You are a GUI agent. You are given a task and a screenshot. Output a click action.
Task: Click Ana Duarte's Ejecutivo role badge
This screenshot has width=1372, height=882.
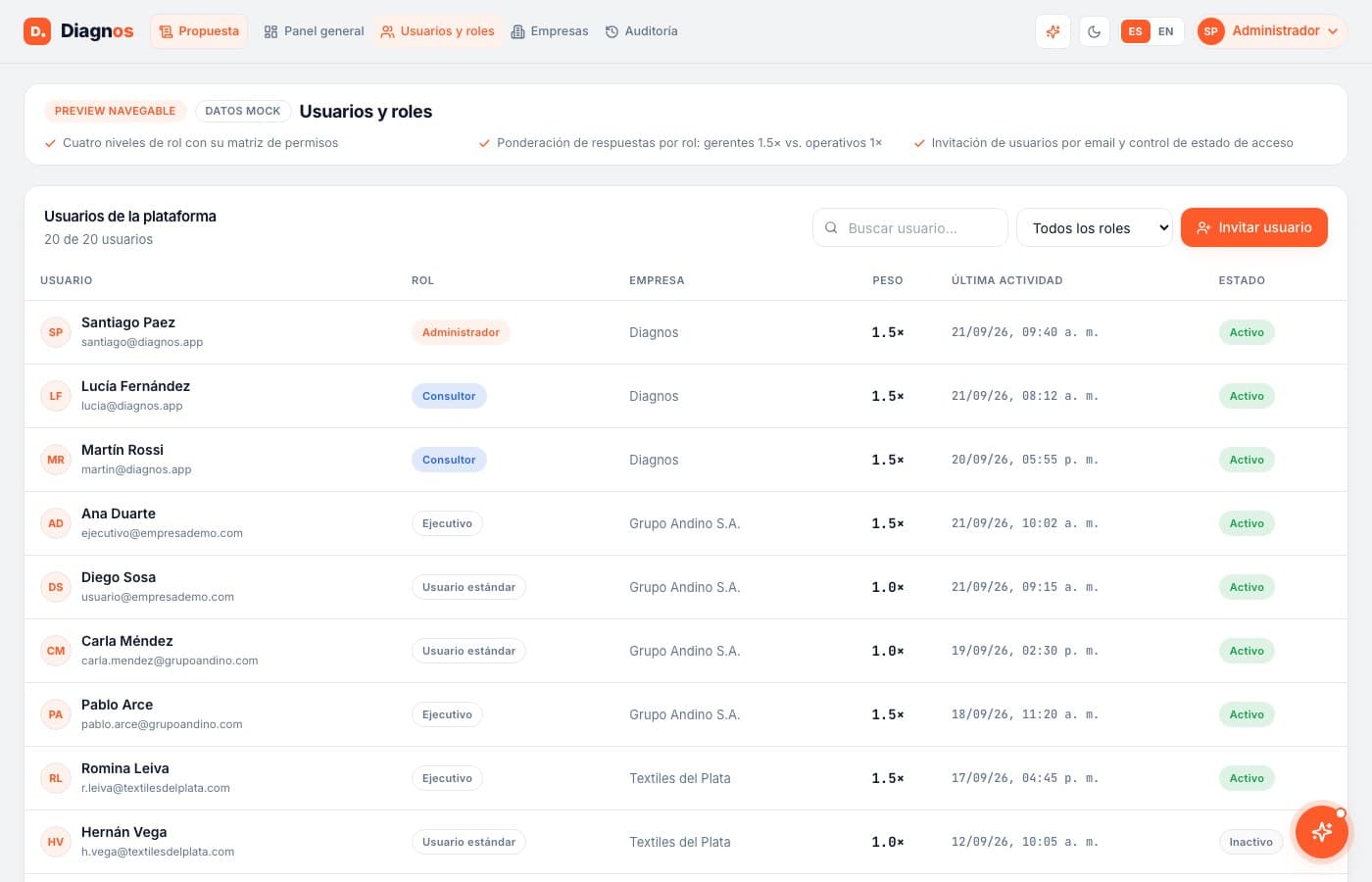pyautogui.click(x=447, y=523)
